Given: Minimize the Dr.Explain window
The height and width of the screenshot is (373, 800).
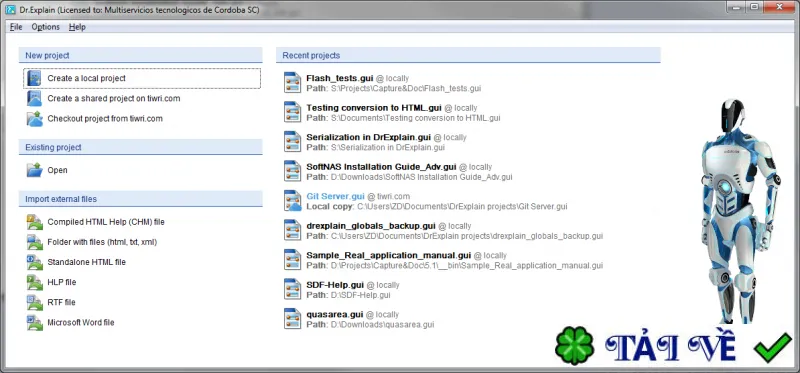Looking at the screenshot, I should click(x=735, y=6).
